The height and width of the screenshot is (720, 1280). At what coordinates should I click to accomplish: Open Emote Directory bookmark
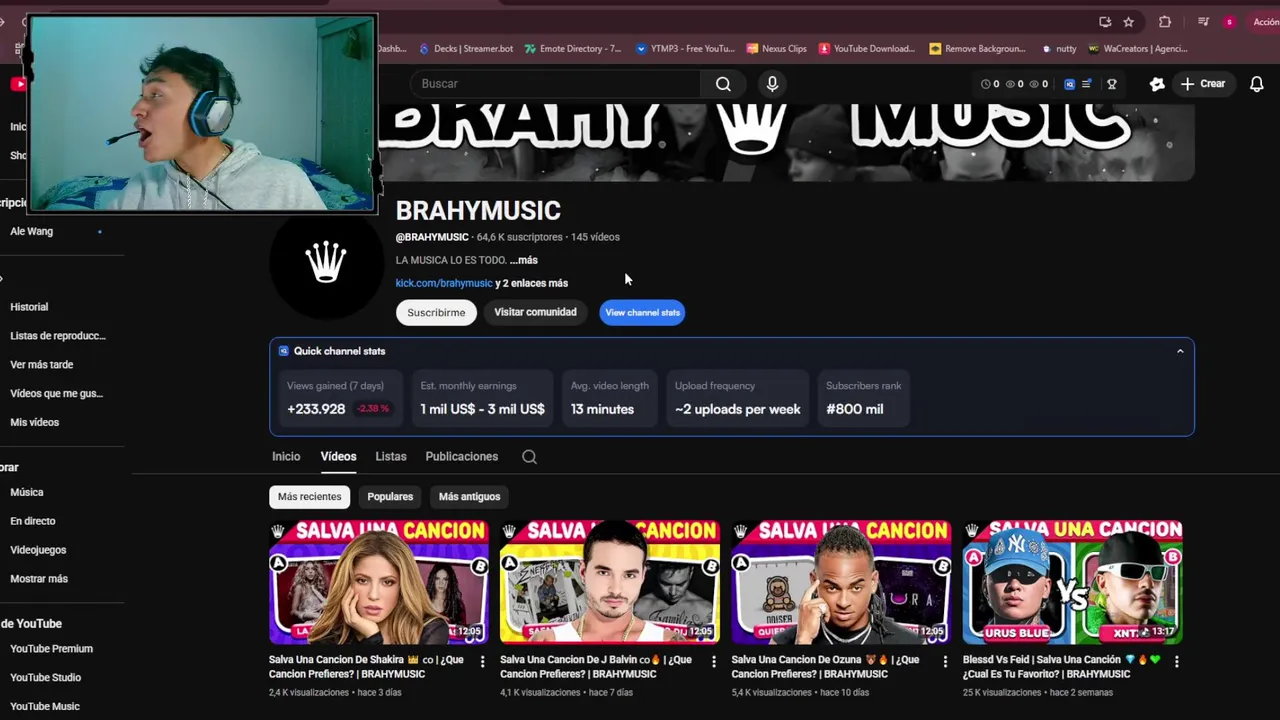[x=573, y=48]
